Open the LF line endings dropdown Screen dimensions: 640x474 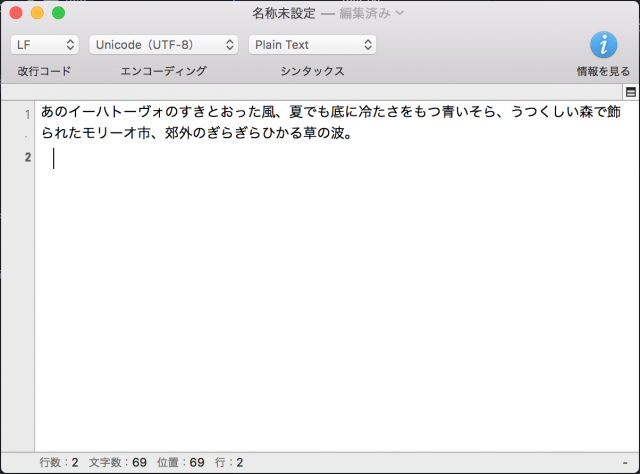click(44, 45)
